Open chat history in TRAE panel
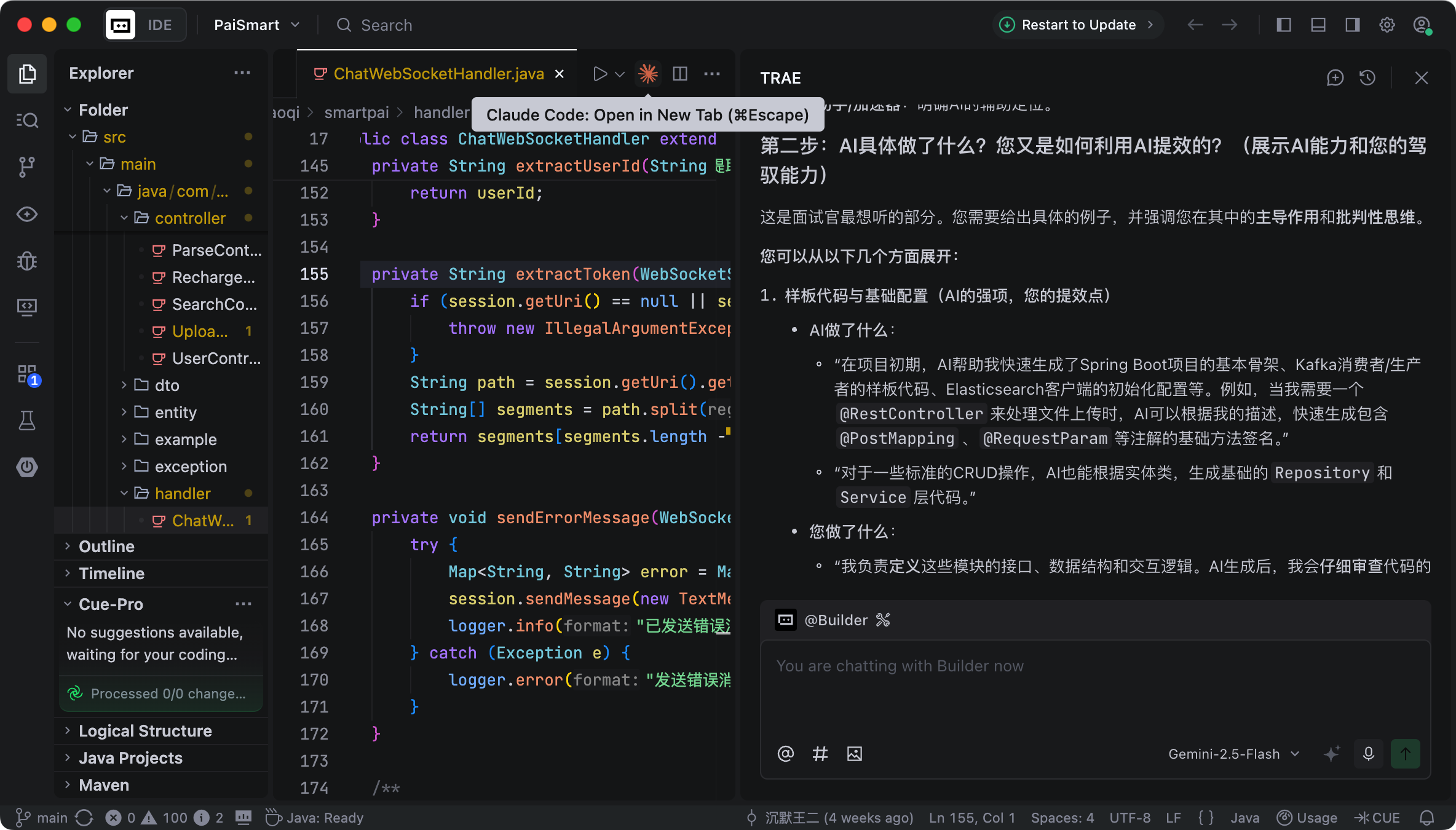This screenshot has height=830, width=1456. [x=1367, y=78]
